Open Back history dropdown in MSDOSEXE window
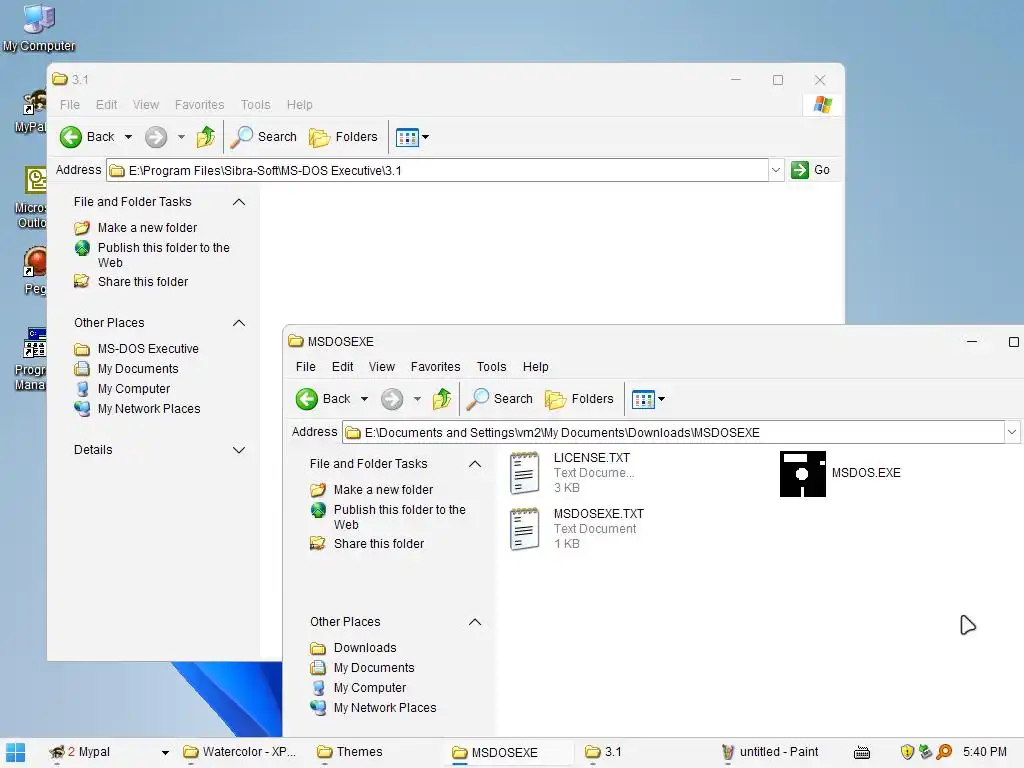The height and width of the screenshot is (768, 1024). pyautogui.click(x=364, y=399)
